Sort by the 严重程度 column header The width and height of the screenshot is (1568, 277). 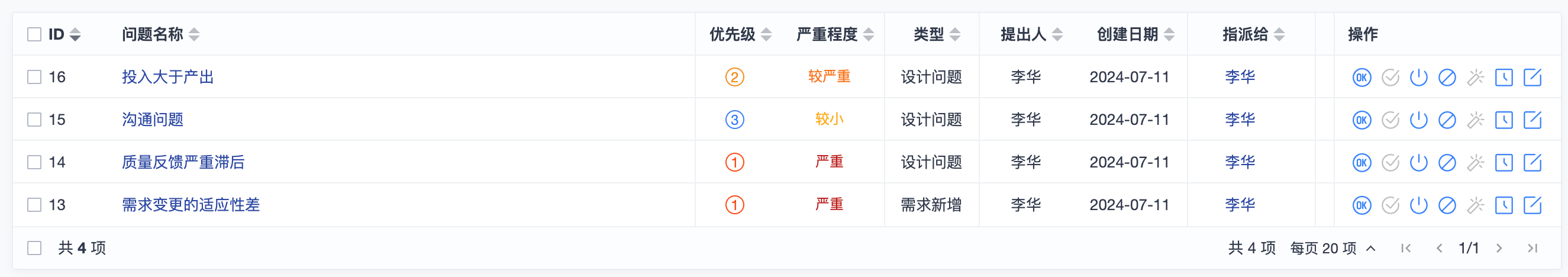point(869,35)
